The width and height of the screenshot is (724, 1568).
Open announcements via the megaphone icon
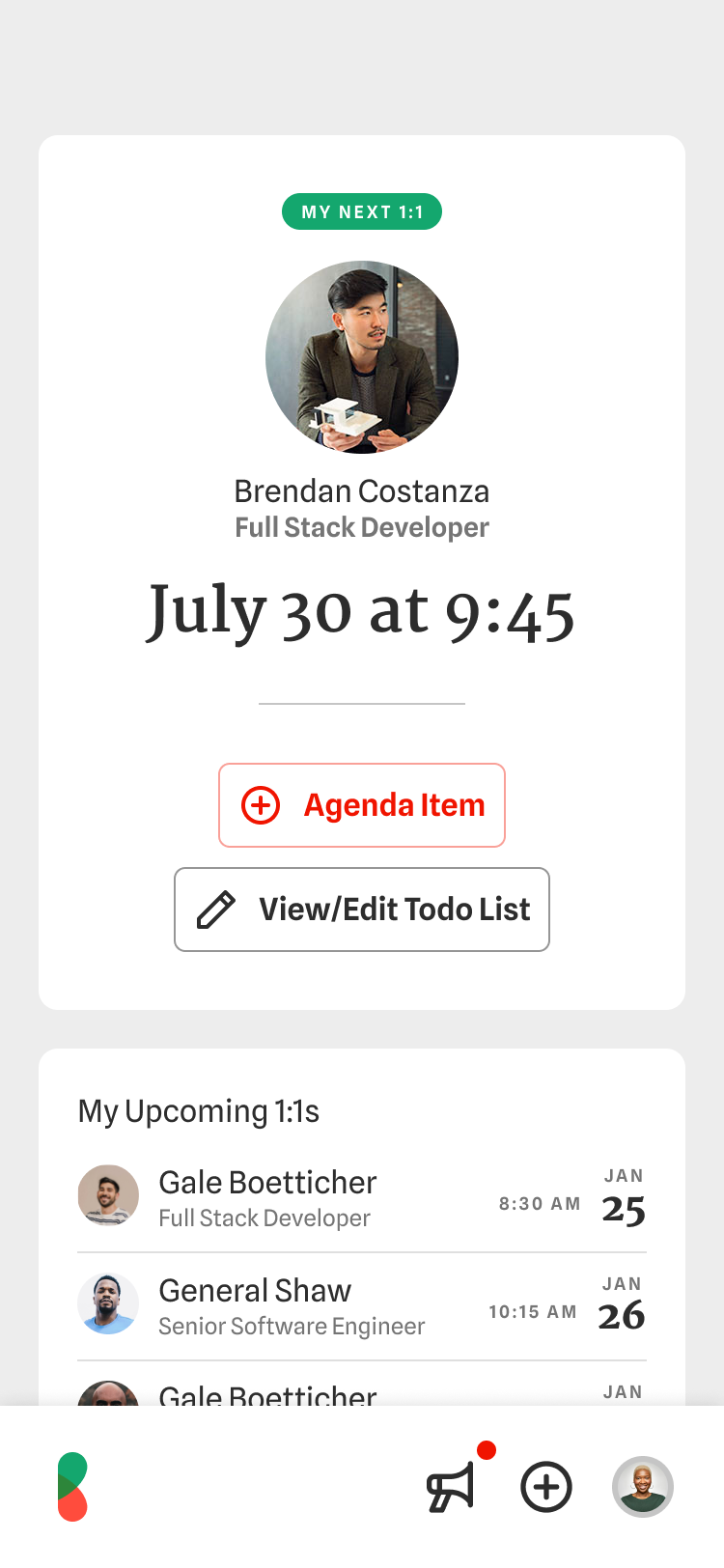pyautogui.click(x=451, y=1487)
